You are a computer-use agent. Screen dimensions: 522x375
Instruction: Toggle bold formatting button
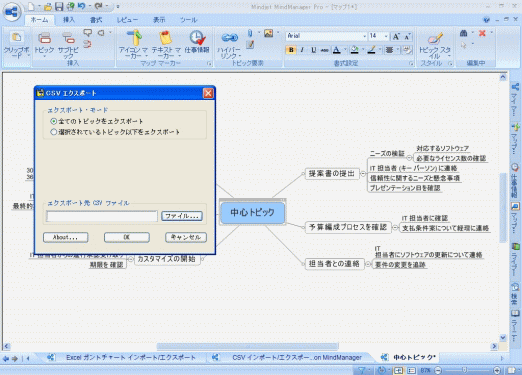291,50
